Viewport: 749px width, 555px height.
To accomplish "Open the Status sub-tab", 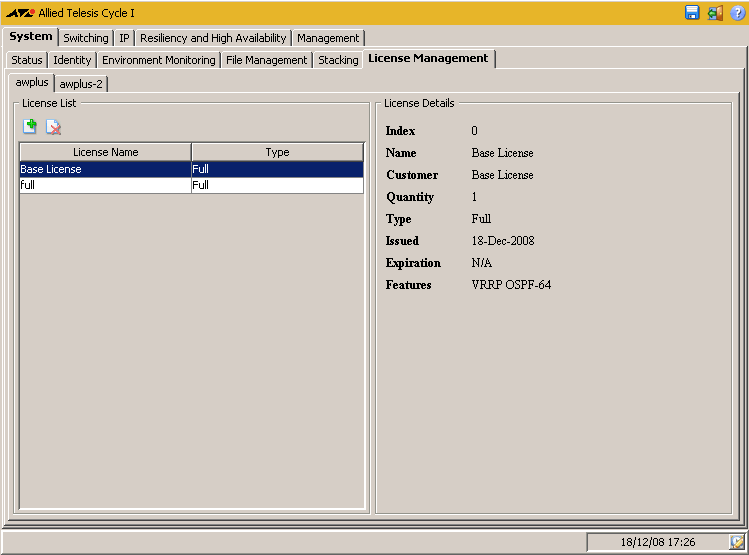I will 27,60.
